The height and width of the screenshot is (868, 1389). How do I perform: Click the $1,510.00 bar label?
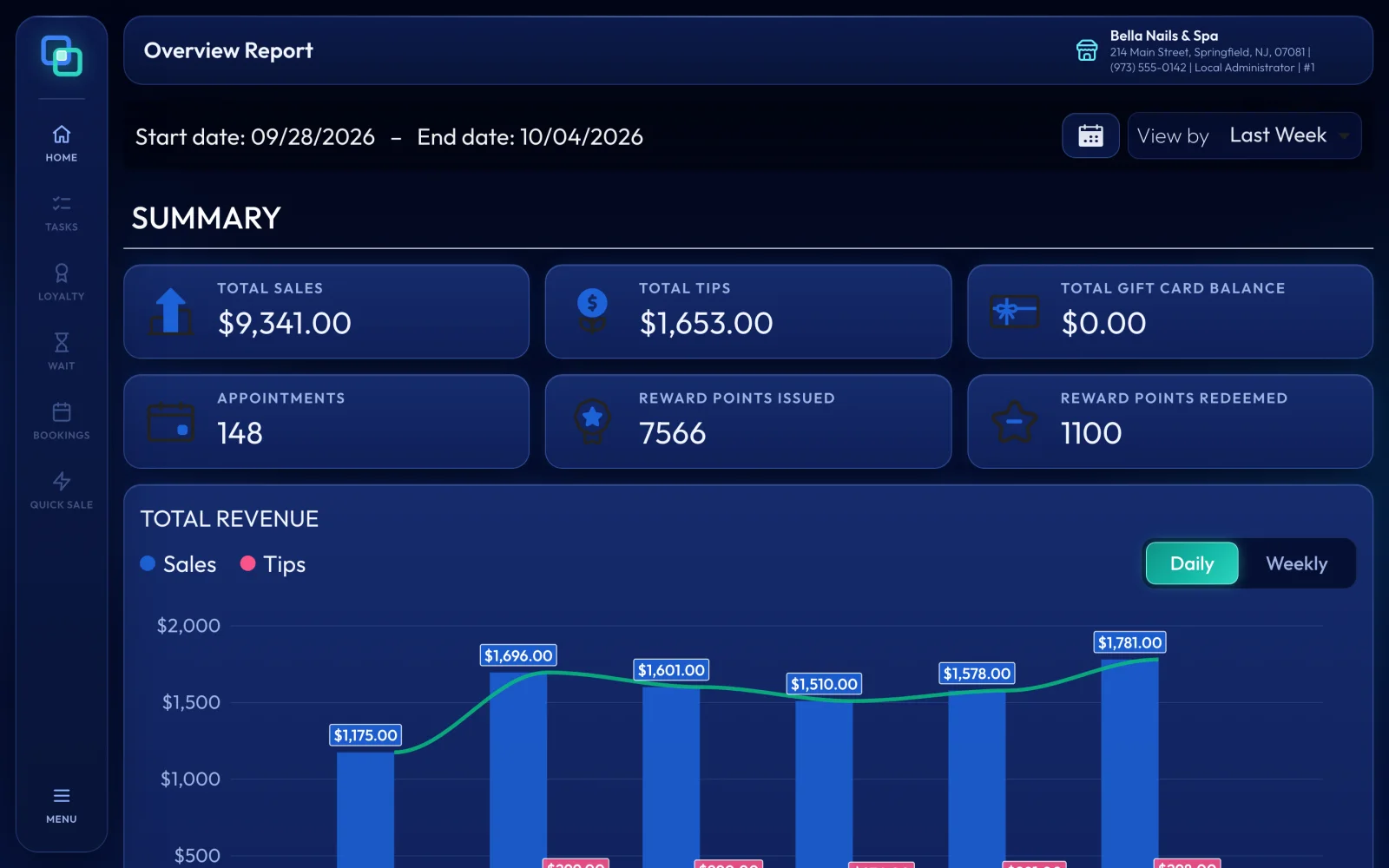click(x=824, y=684)
